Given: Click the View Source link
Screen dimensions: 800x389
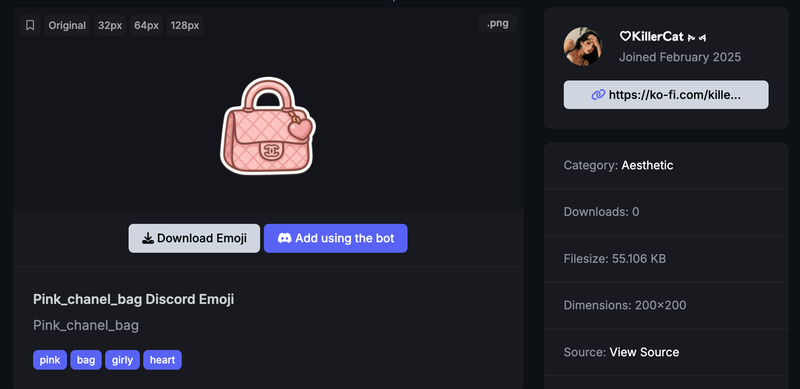Looking at the screenshot, I should pos(644,352).
